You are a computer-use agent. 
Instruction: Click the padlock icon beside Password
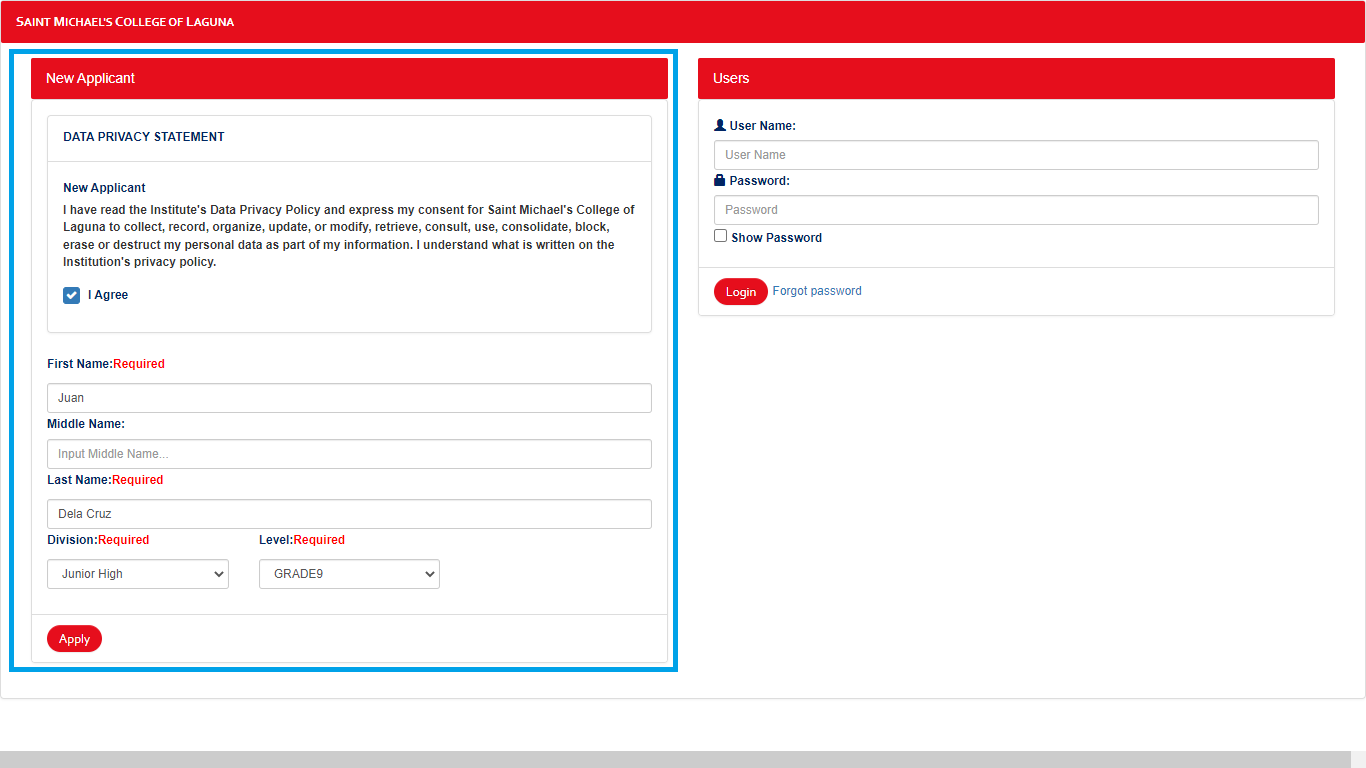(x=719, y=180)
